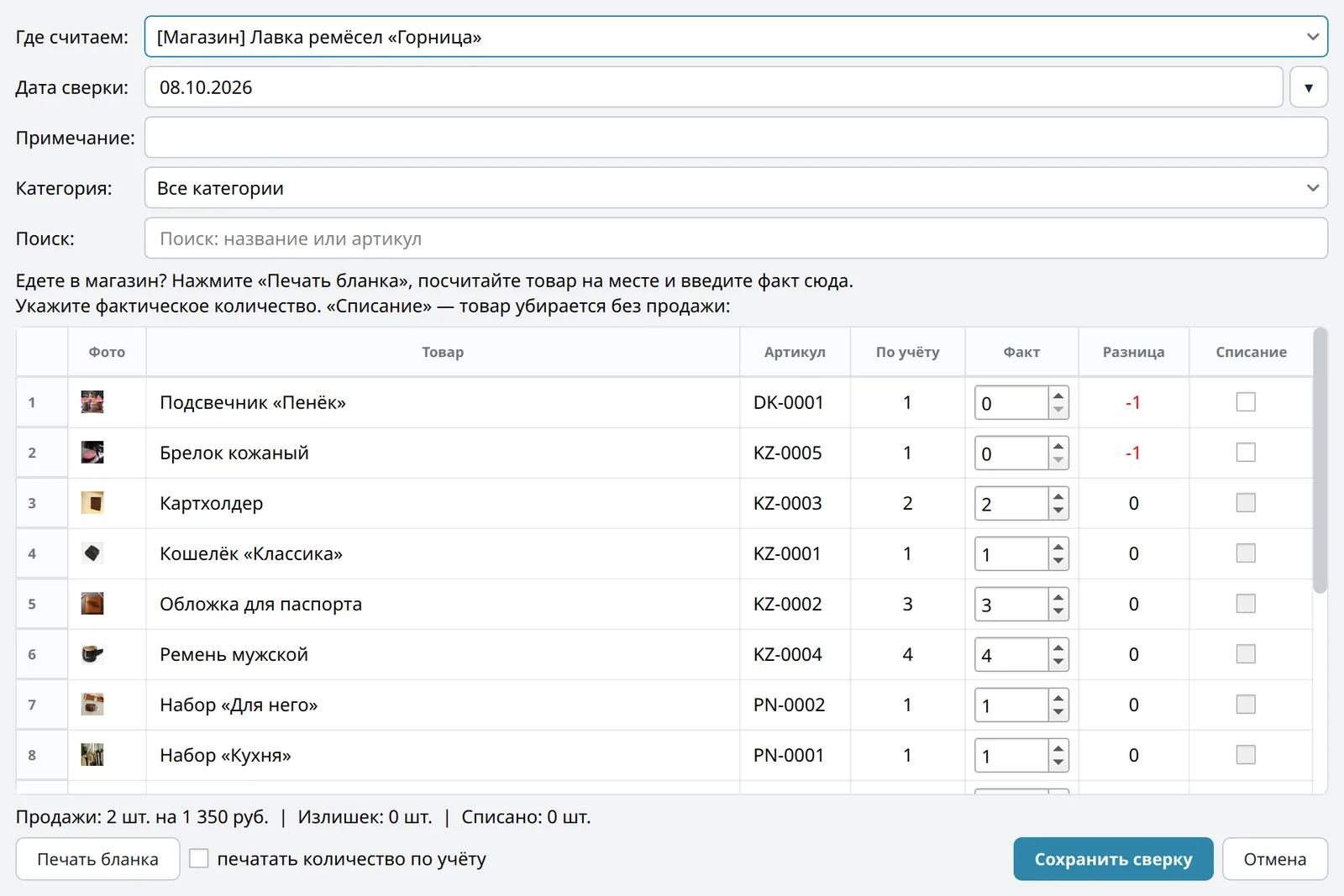Viewport: 1344px width, 896px height.
Task: Click the Отмена button
Action: pyautogui.click(x=1275, y=859)
